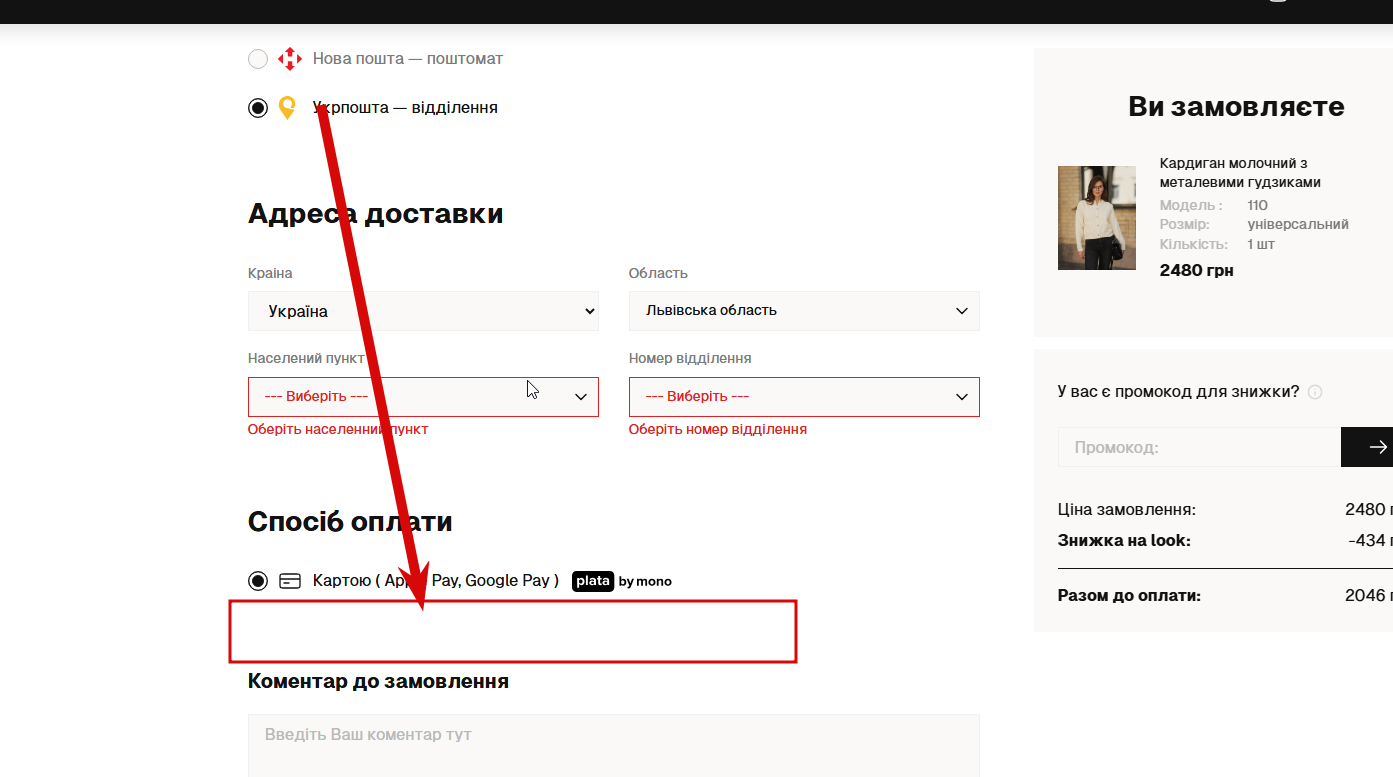The width and height of the screenshot is (1393, 777).
Task: Select Укрпошта — відділення radio button
Action: point(258,108)
